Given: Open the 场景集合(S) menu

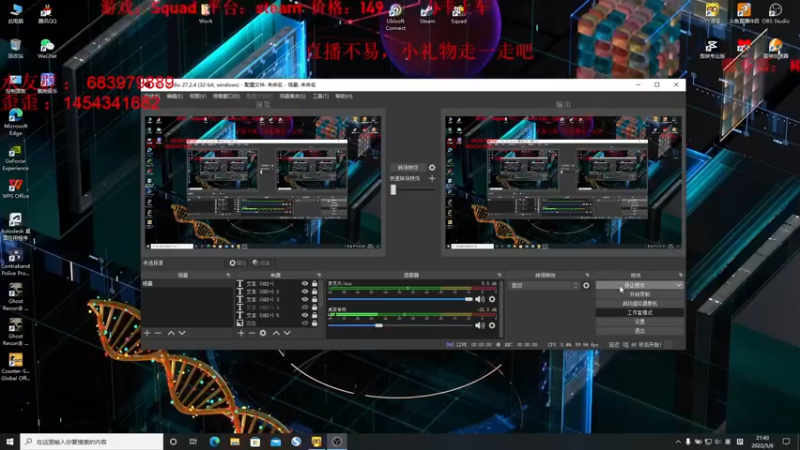Looking at the screenshot, I should click(292, 96).
